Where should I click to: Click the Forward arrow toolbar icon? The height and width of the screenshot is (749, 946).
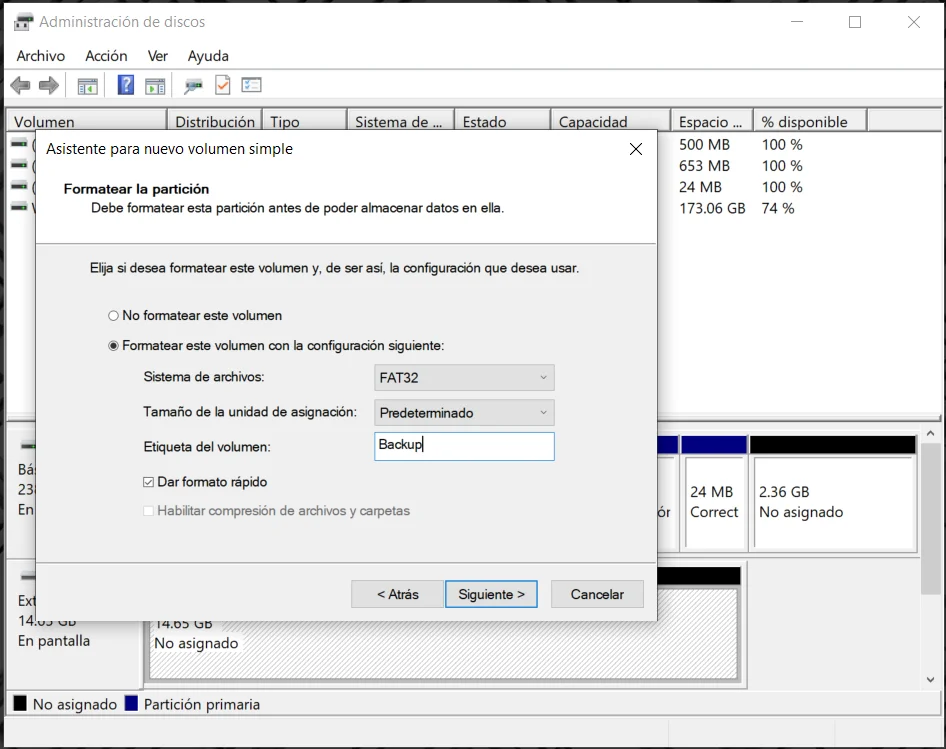pos(49,85)
